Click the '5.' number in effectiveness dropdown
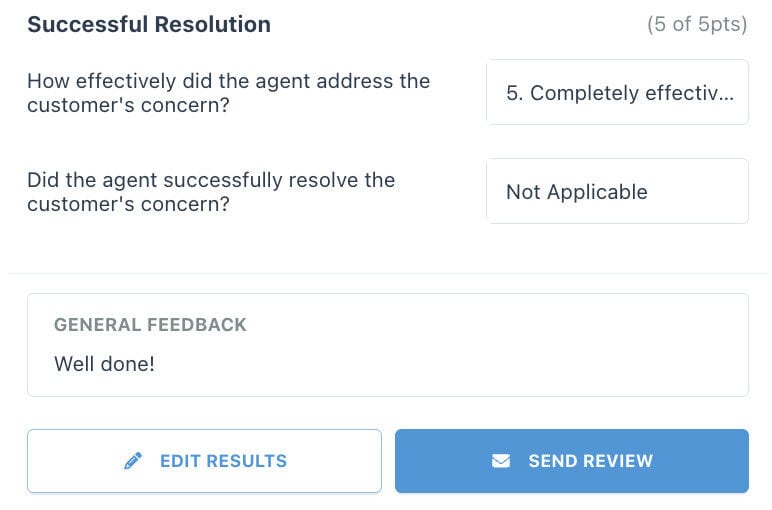This screenshot has height=510, width=772. click(x=515, y=93)
